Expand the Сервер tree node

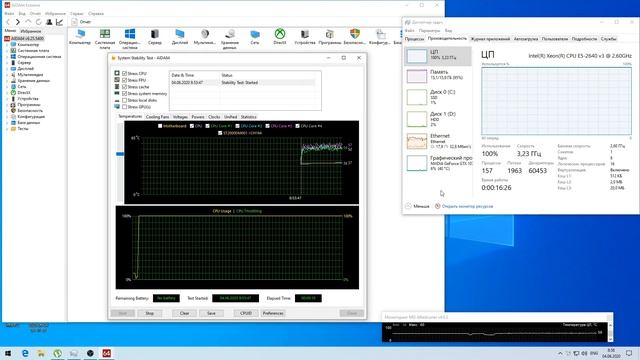[7, 63]
